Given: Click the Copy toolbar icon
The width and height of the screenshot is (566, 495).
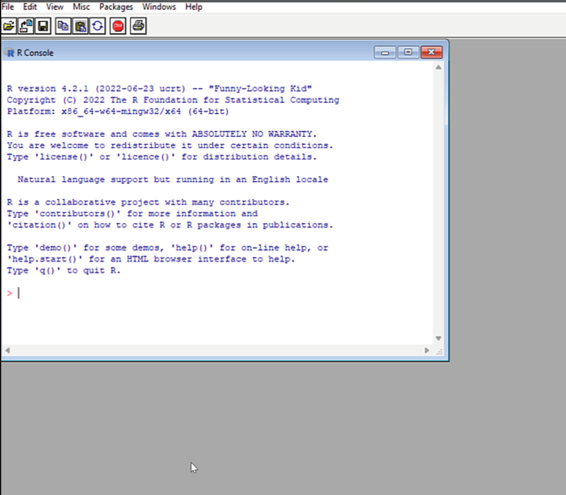Looking at the screenshot, I should click(x=63, y=26).
